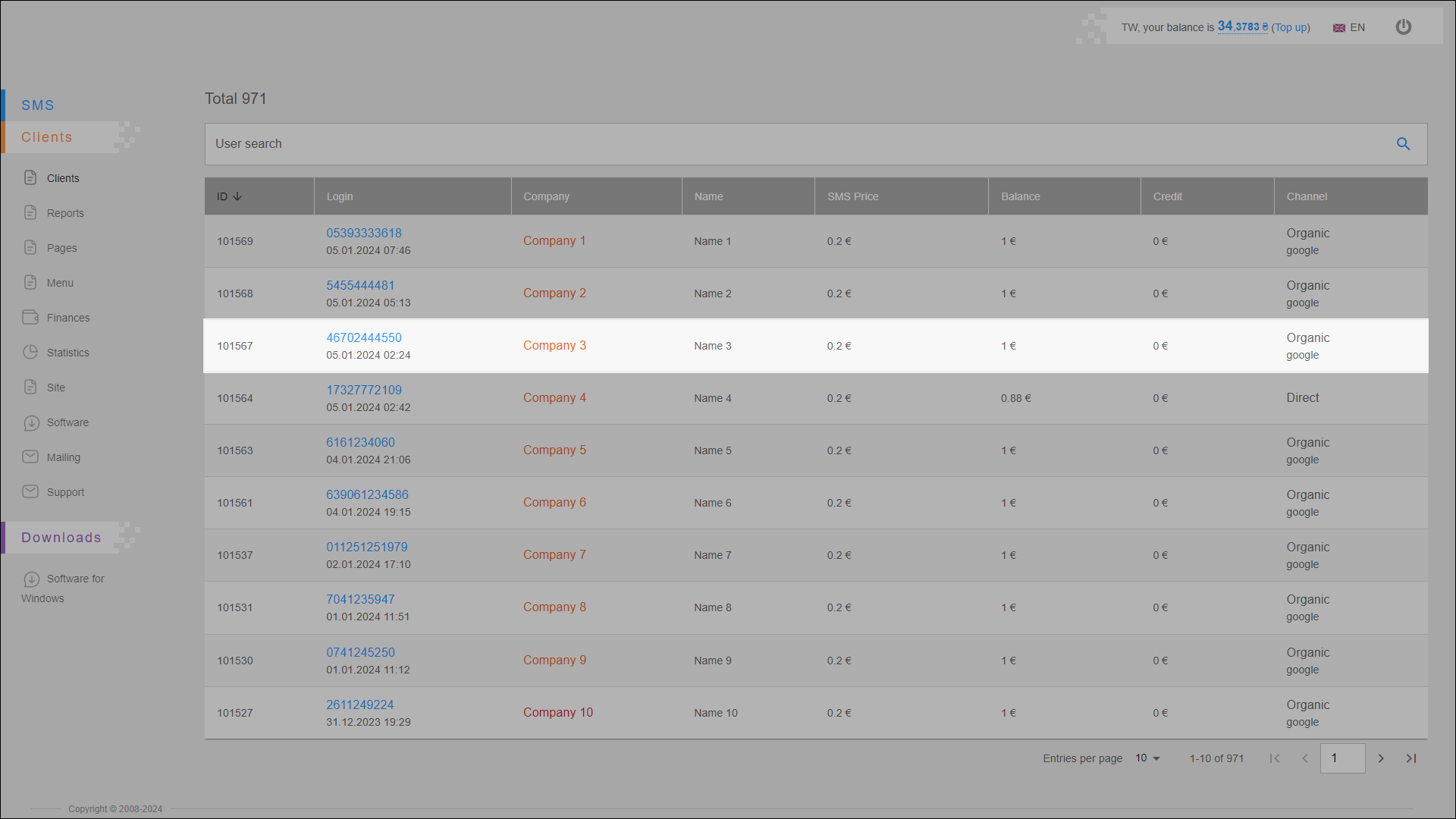Open Statistics from the sidebar
The height and width of the screenshot is (819, 1456).
pyautogui.click(x=67, y=353)
